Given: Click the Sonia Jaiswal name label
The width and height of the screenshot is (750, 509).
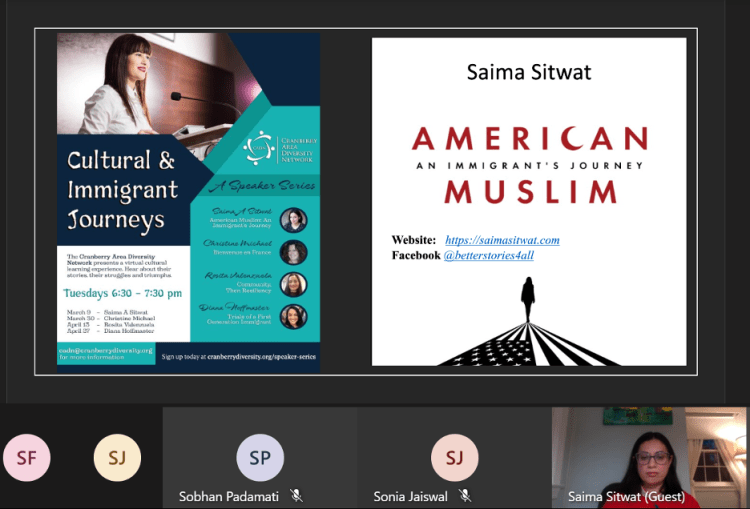Looking at the screenshot, I should click(x=410, y=496).
